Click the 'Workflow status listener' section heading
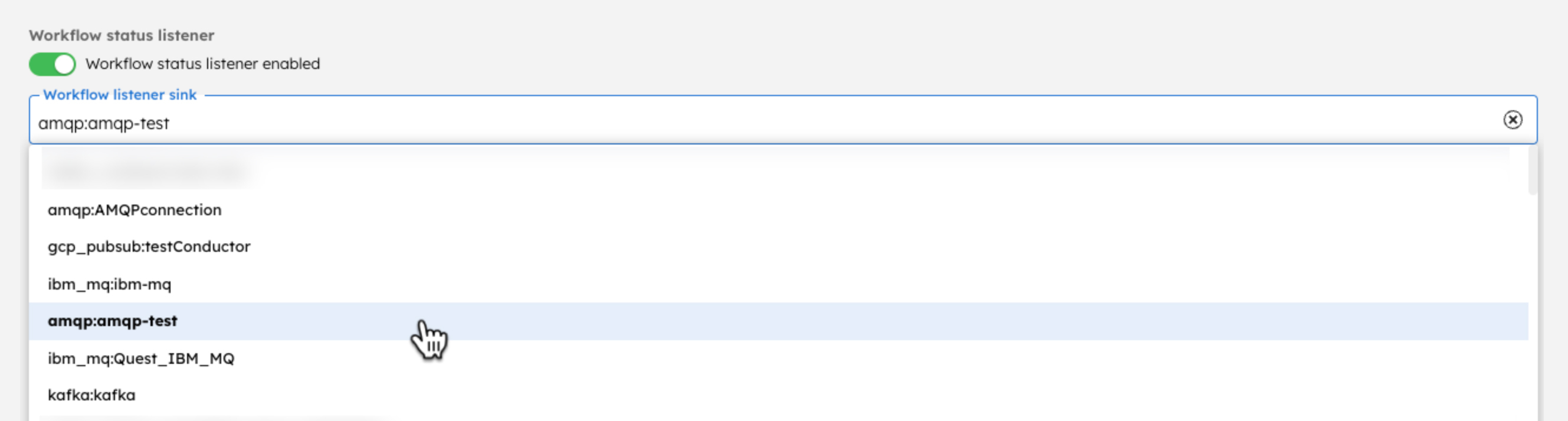The image size is (1568, 421). tap(122, 35)
